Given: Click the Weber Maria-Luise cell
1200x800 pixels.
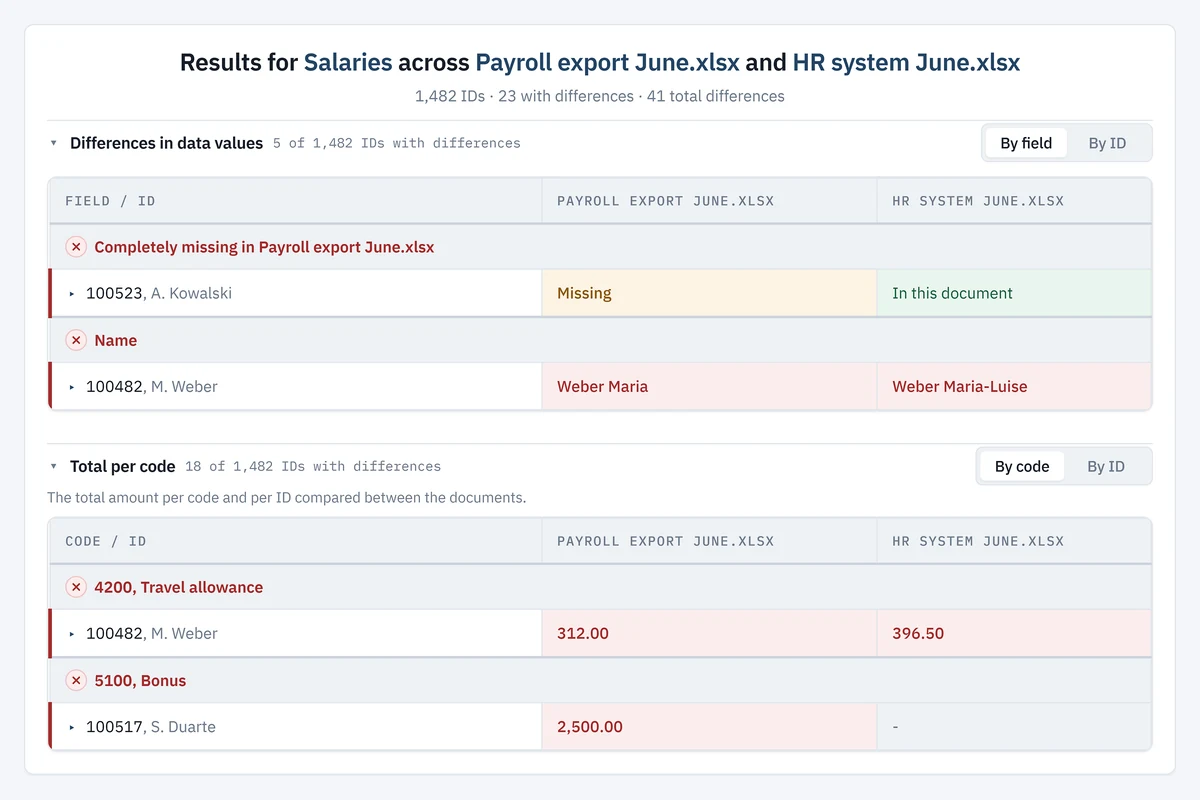Looking at the screenshot, I should [x=1014, y=387].
